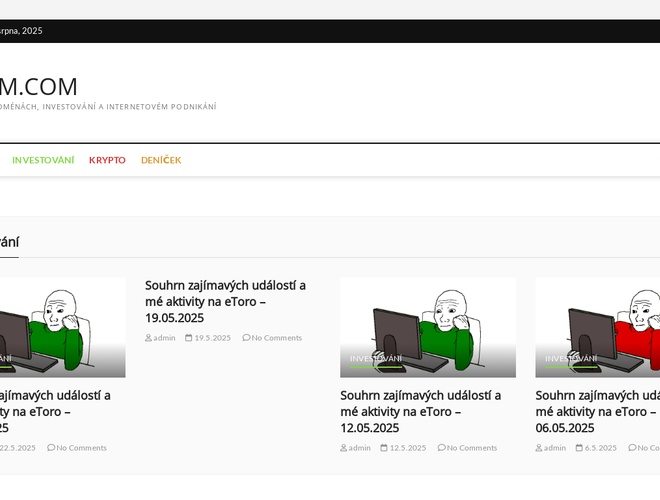Click the author icon of the 19.05.2025 post
This screenshot has width=660, height=500.
(149, 338)
